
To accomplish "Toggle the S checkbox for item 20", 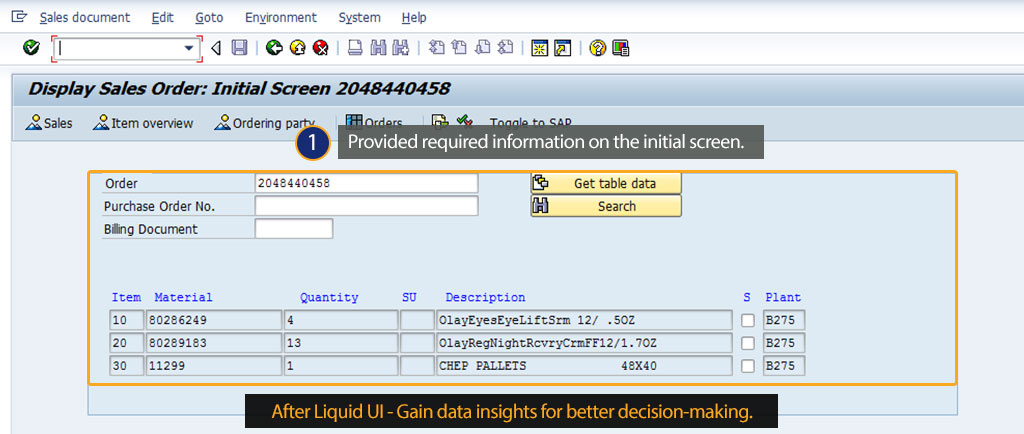I will click(748, 344).
